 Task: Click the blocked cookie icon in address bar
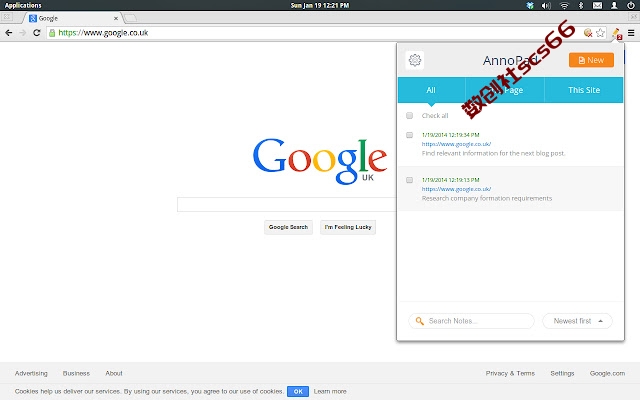[588, 33]
